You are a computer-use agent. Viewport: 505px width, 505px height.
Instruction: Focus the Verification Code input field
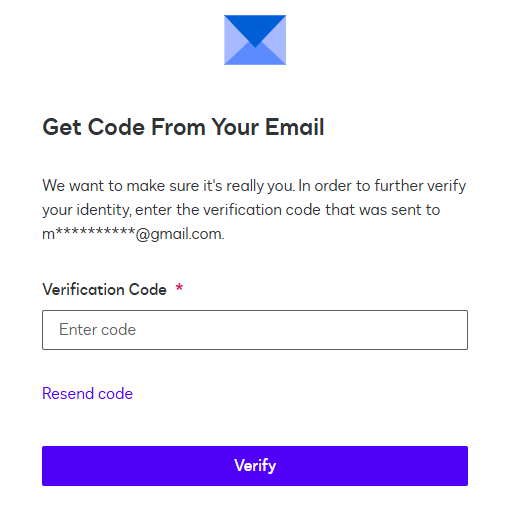coord(255,330)
